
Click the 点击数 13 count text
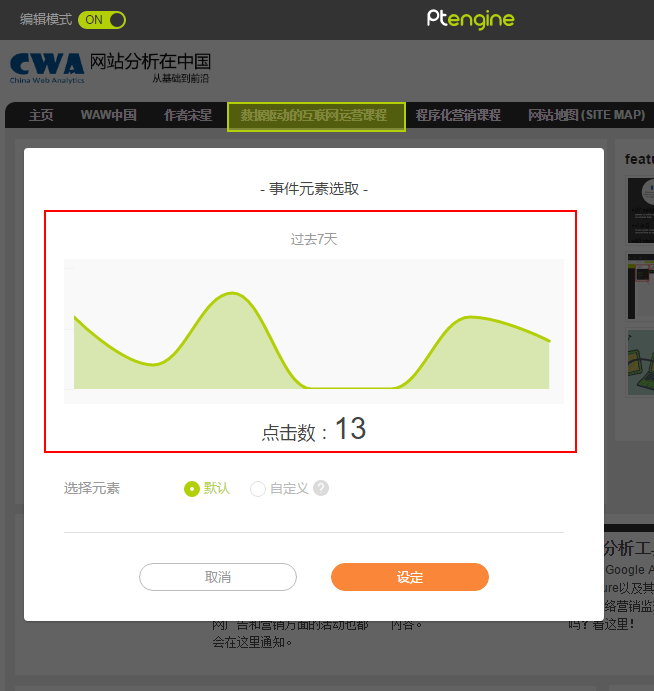coord(314,430)
